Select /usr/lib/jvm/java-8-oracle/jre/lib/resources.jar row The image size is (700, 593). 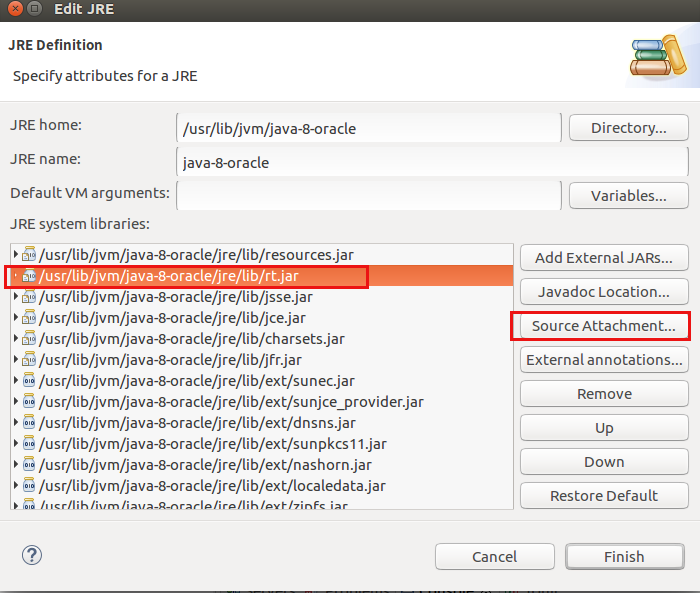point(262,255)
